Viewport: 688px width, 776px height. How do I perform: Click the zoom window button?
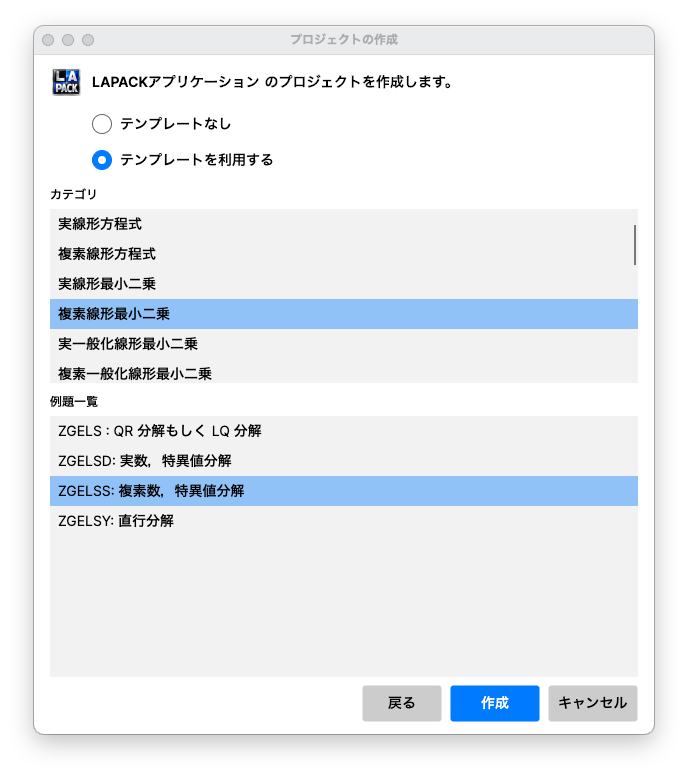pos(88,40)
